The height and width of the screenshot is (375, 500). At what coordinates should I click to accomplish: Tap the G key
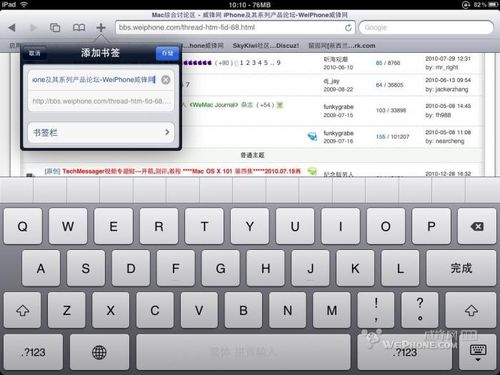point(221,268)
